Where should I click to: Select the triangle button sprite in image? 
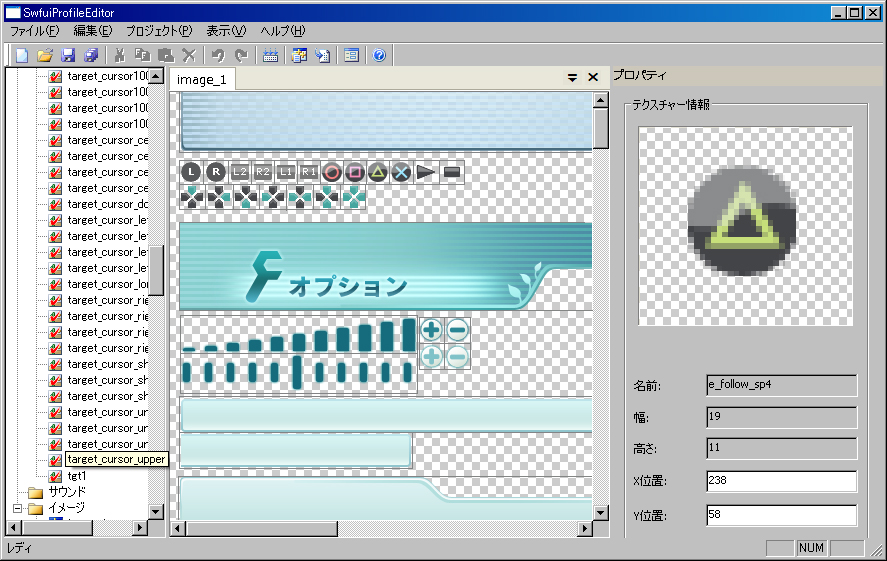pos(378,172)
